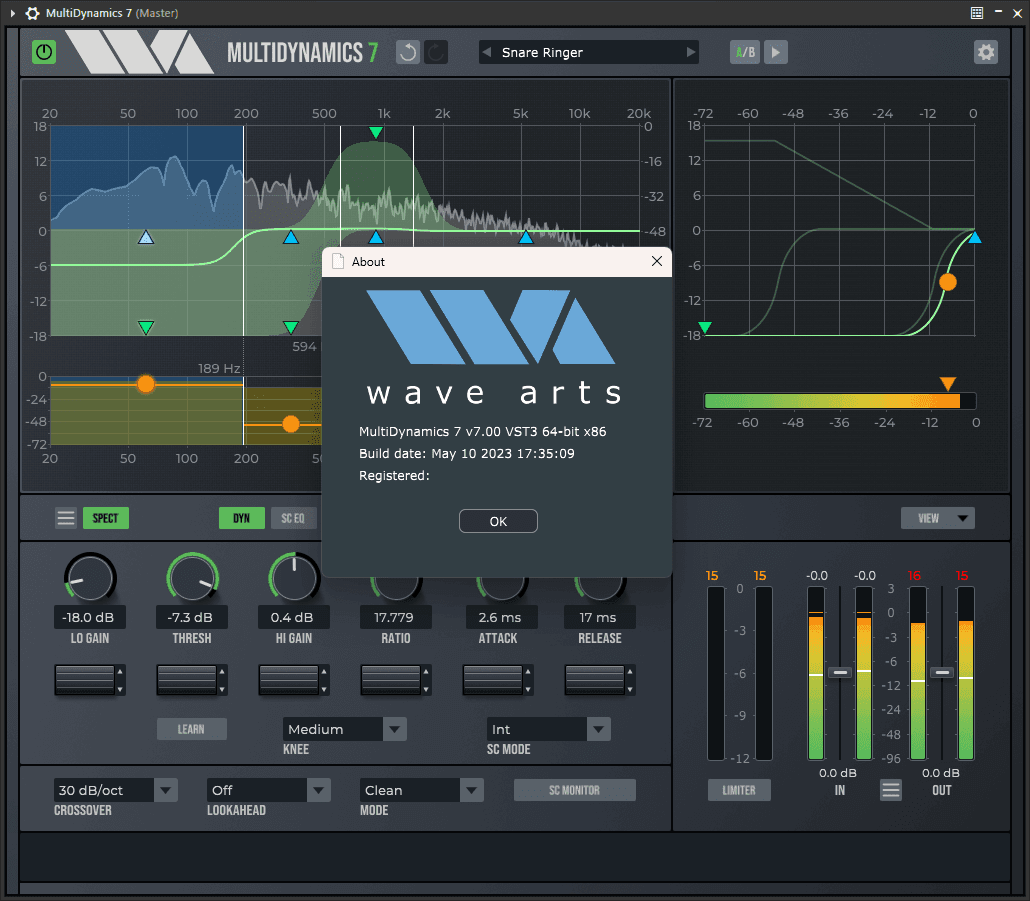Click the power button to bypass the plugin
The height and width of the screenshot is (901, 1030).
(x=43, y=51)
